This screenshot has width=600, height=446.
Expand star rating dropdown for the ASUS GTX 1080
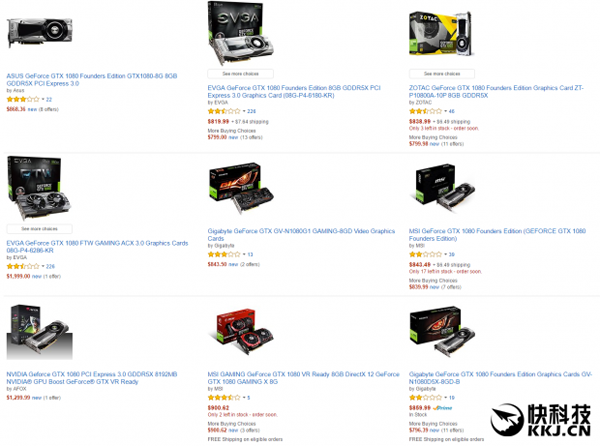click(43, 99)
